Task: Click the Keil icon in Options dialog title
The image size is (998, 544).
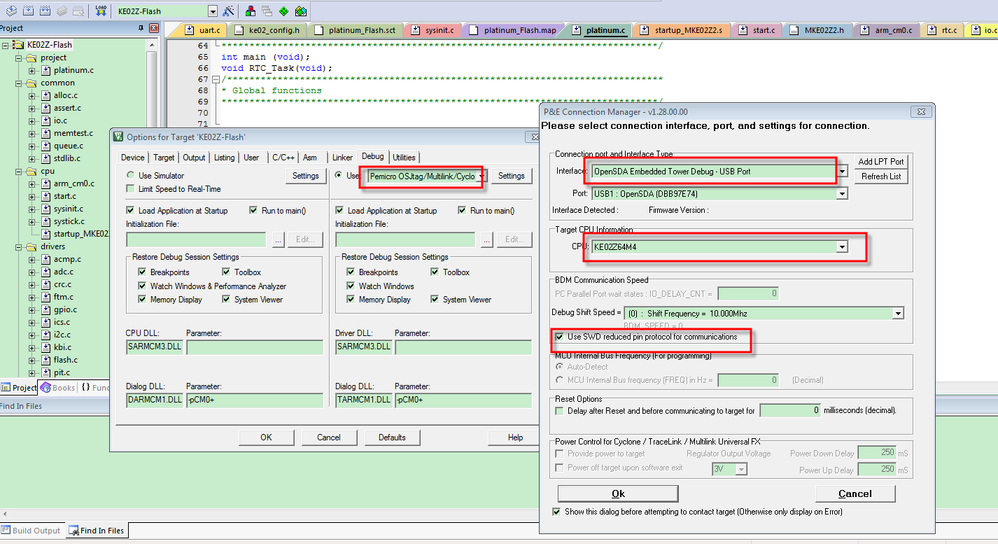Action: [x=118, y=137]
